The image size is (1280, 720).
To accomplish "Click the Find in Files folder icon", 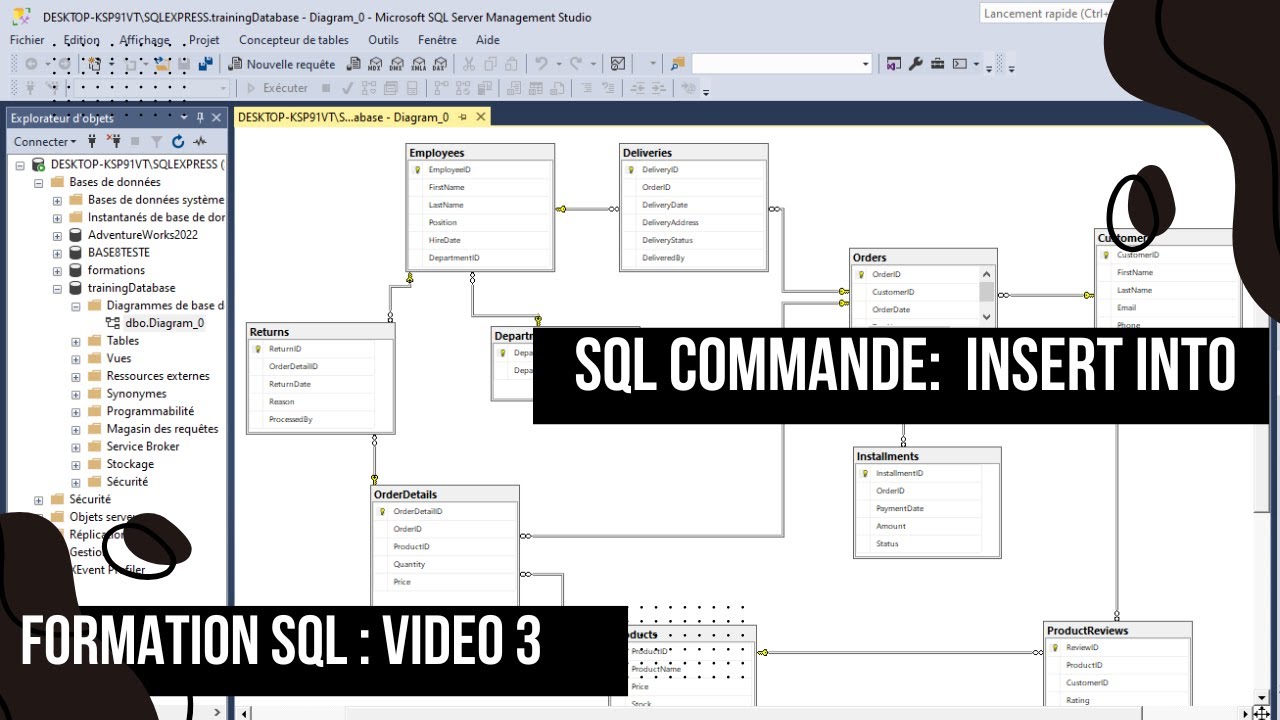I will 678,64.
